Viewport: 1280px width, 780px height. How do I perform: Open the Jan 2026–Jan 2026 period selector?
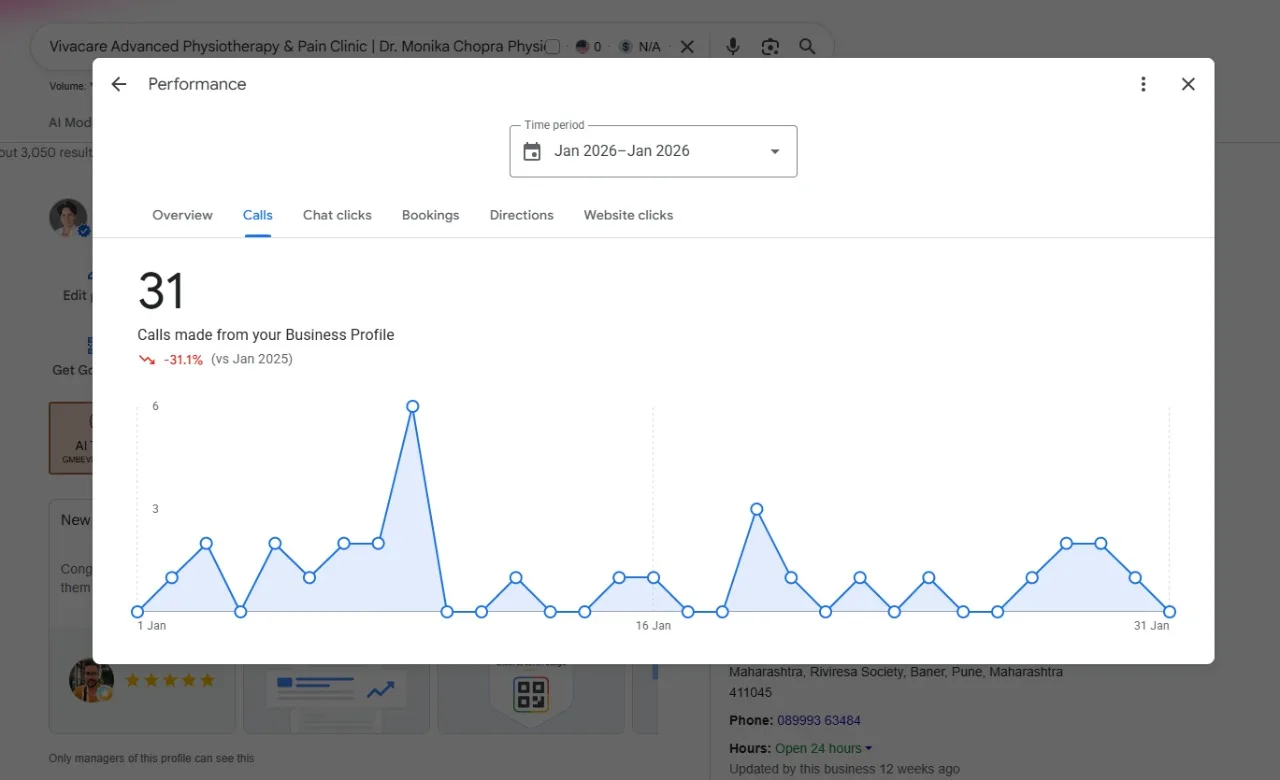(653, 151)
